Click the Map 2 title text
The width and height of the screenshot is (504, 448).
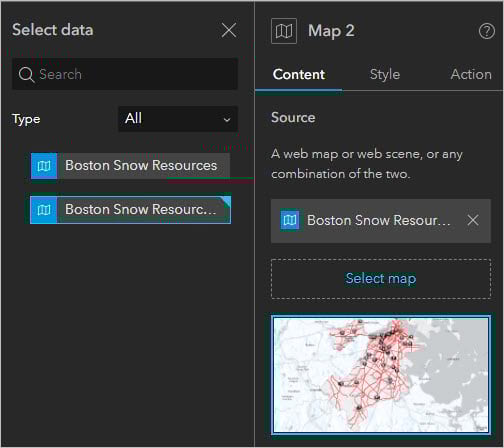331,31
